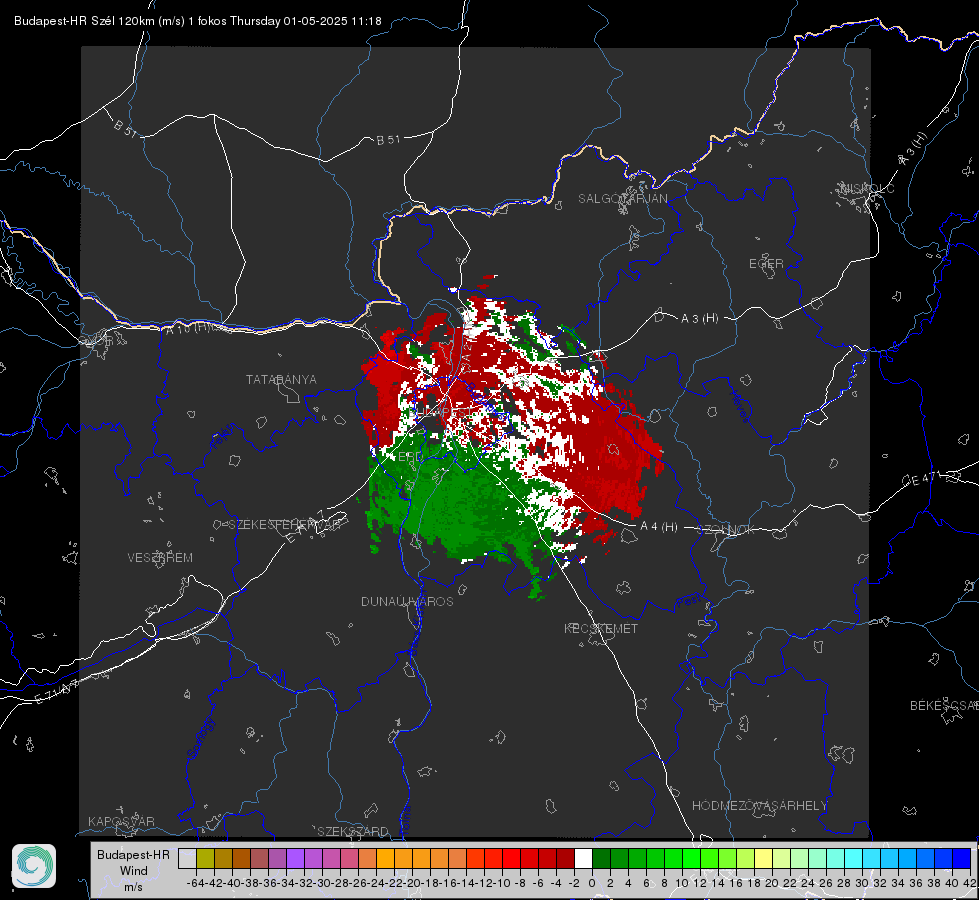Select the EGER city label
The width and height of the screenshot is (979, 900).
[x=766, y=264]
